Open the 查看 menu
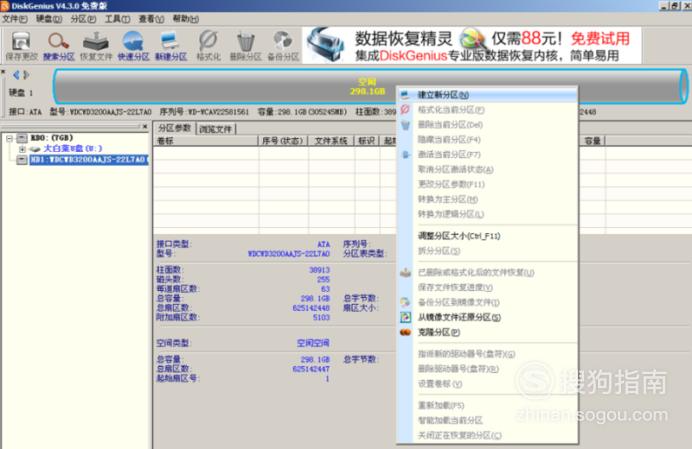The height and width of the screenshot is (449, 692). [151, 19]
